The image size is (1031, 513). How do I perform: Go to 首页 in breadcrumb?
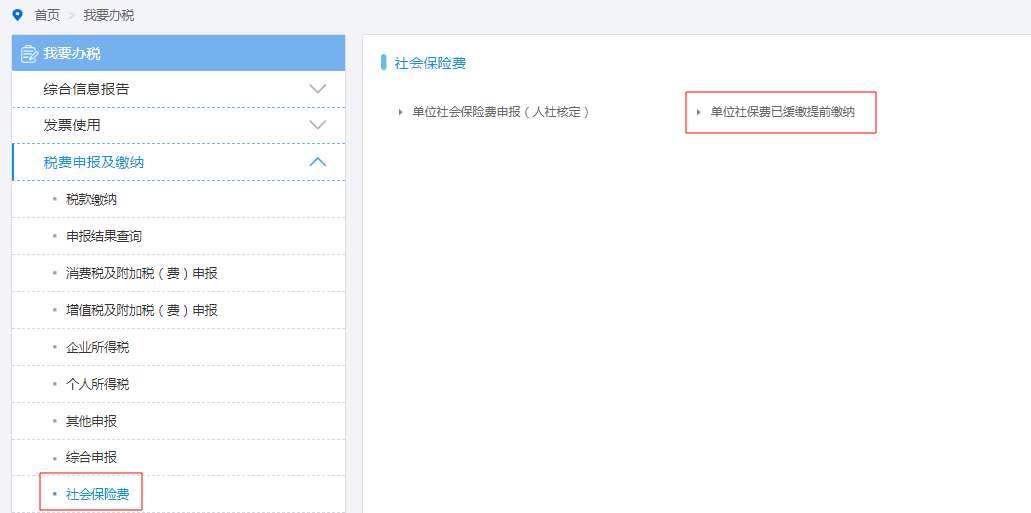47,15
